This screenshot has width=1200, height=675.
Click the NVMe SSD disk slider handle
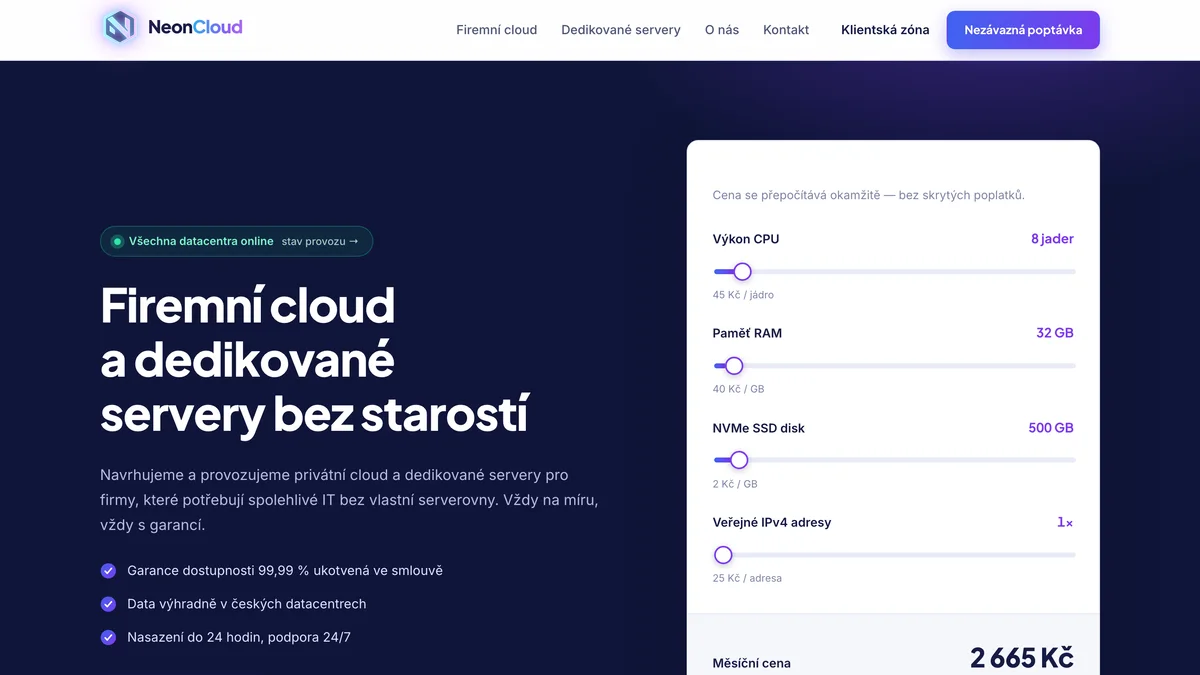pyautogui.click(x=739, y=460)
